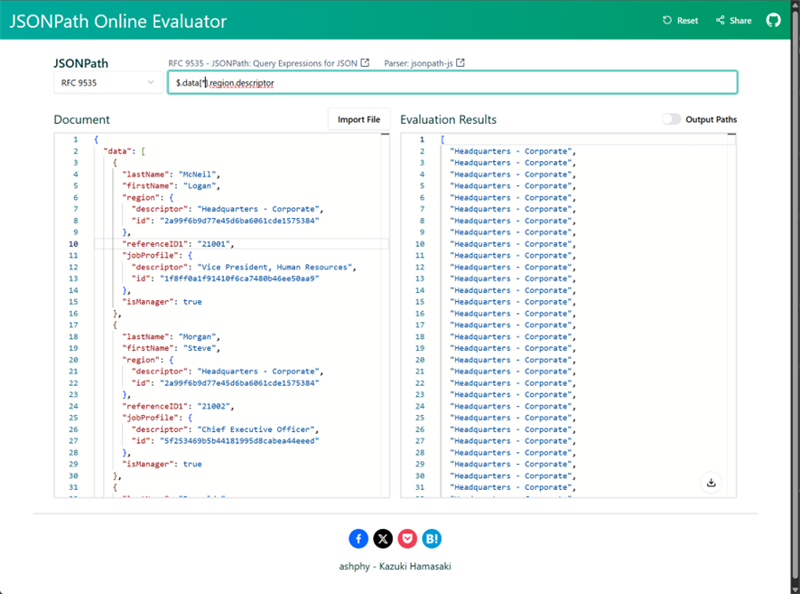Click the id 5f253469b5b44181995d8cabea44eeed line
Viewport: 800px width, 594px height.
tap(225, 441)
